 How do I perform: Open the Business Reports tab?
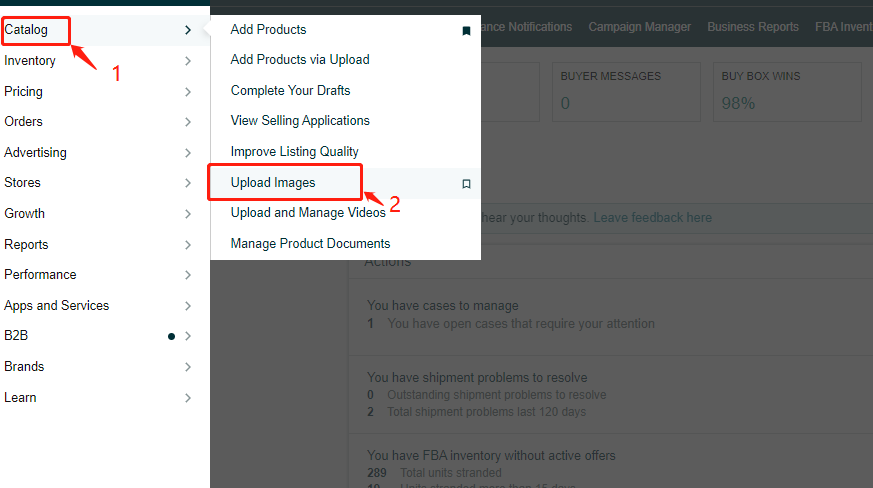tap(753, 27)
